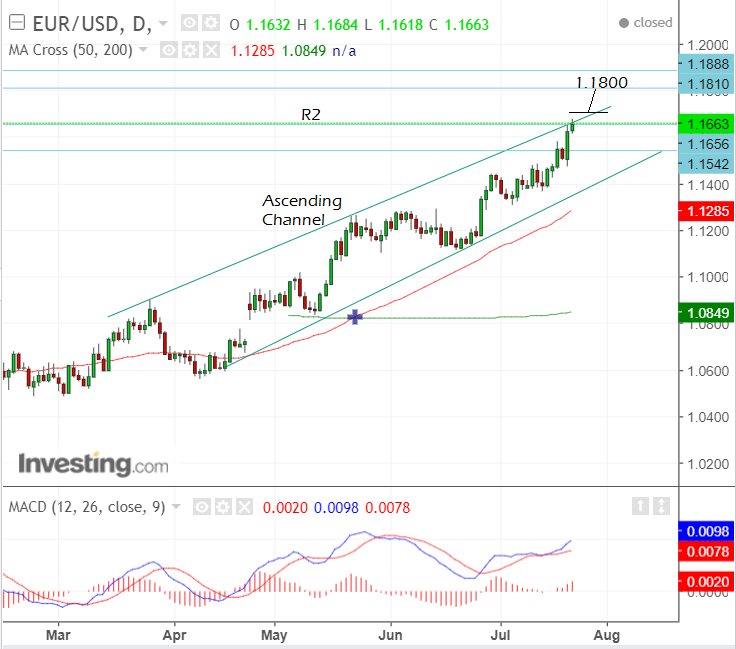Click the blue cross marker on chart
The image size is (736, 649).
coord(354,317)
